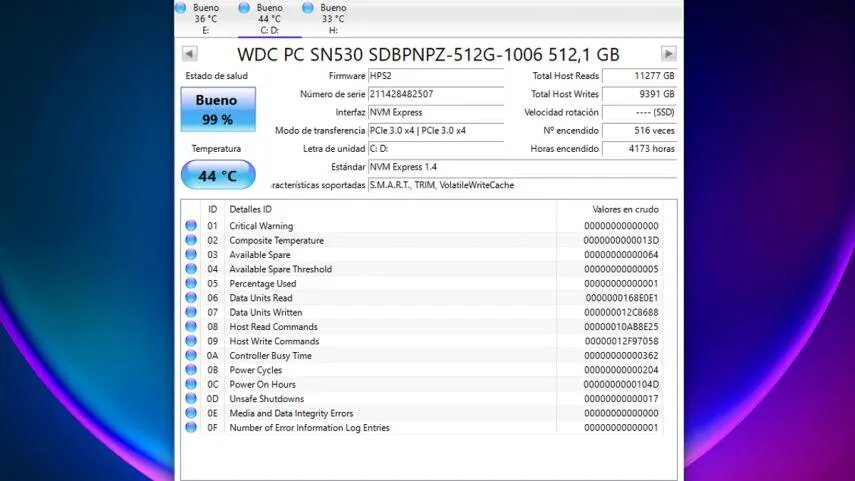Screen dimensions: 855x481
Task: Click the next disk arrow button
Action: 669,54
